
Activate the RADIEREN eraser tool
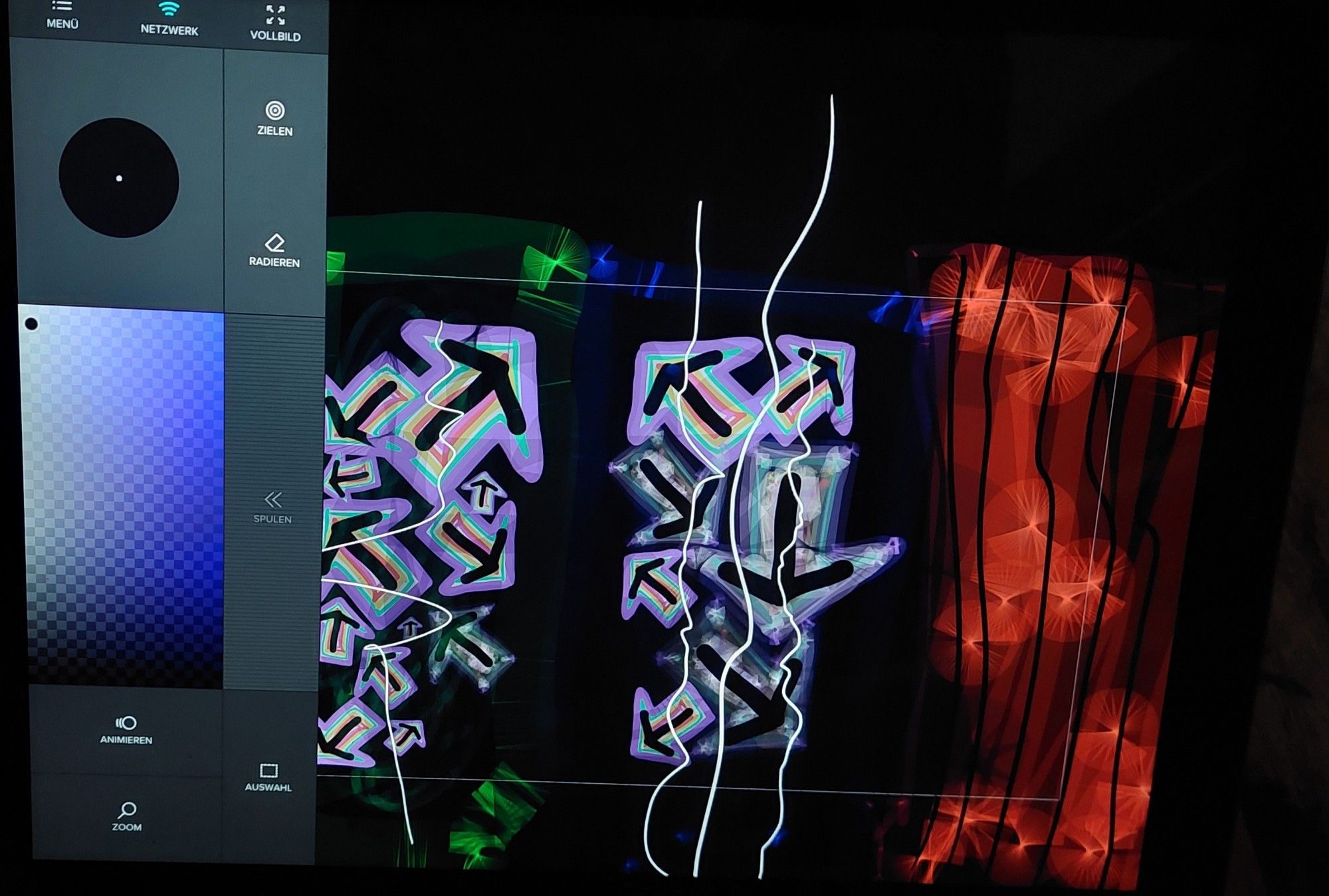[274, 250]
